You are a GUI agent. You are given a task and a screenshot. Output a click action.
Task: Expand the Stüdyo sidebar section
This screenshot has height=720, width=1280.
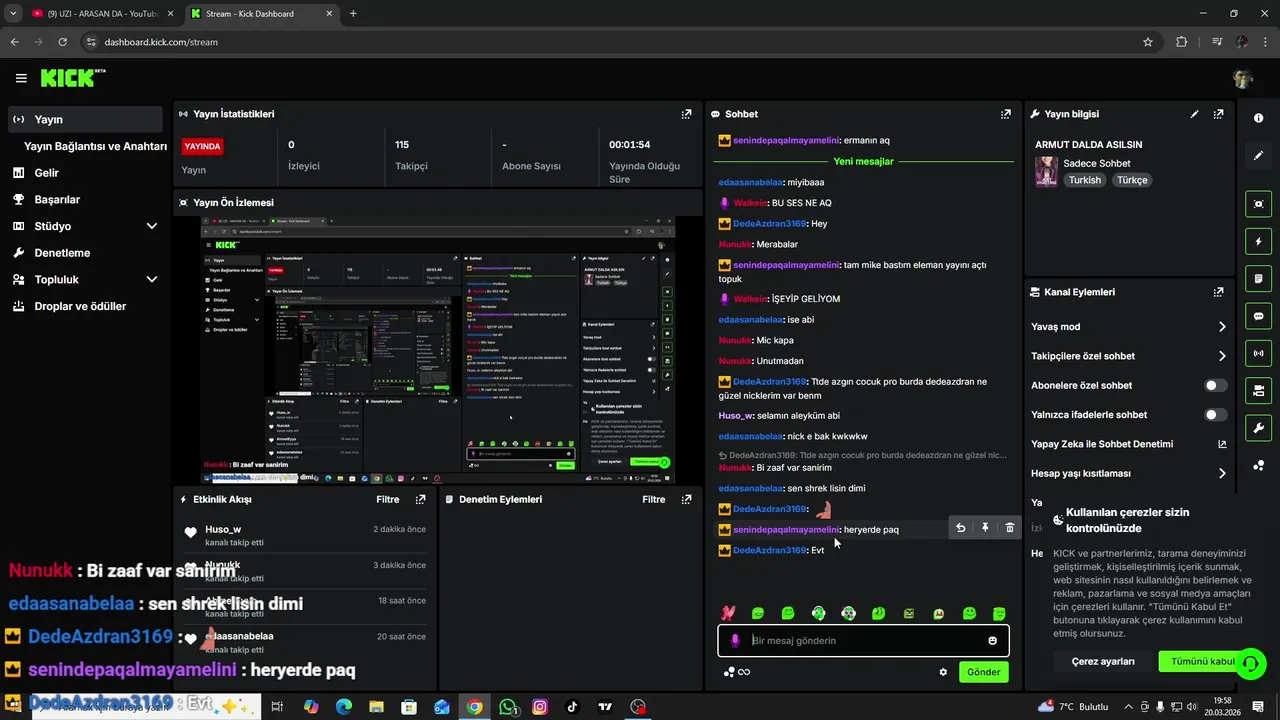pyautogui.click(x=151, y=226)
